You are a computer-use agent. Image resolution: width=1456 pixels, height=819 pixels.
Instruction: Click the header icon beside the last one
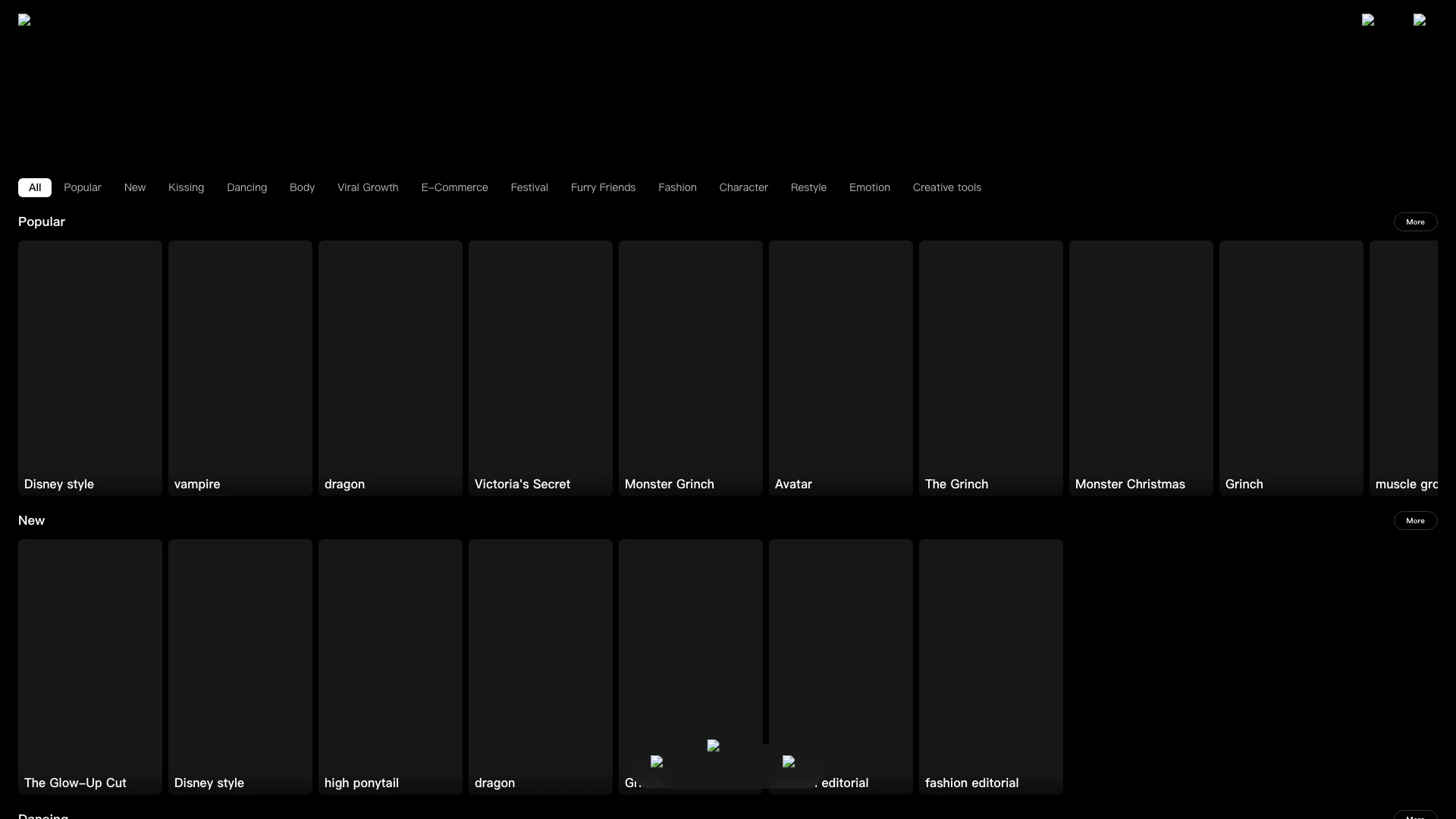pyautogui.click(x=1368, y=20)
